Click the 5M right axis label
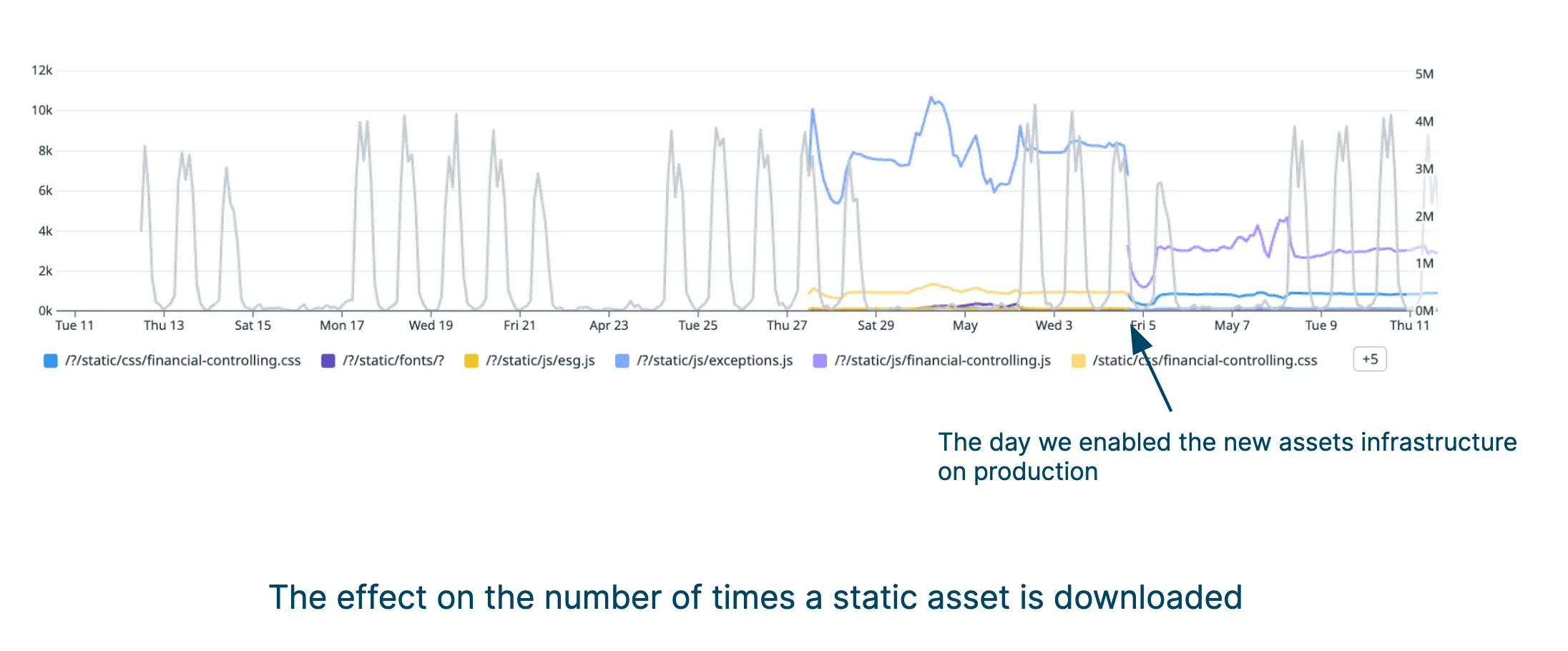This screenshot has height=651, width=1568. [1424, 74]
